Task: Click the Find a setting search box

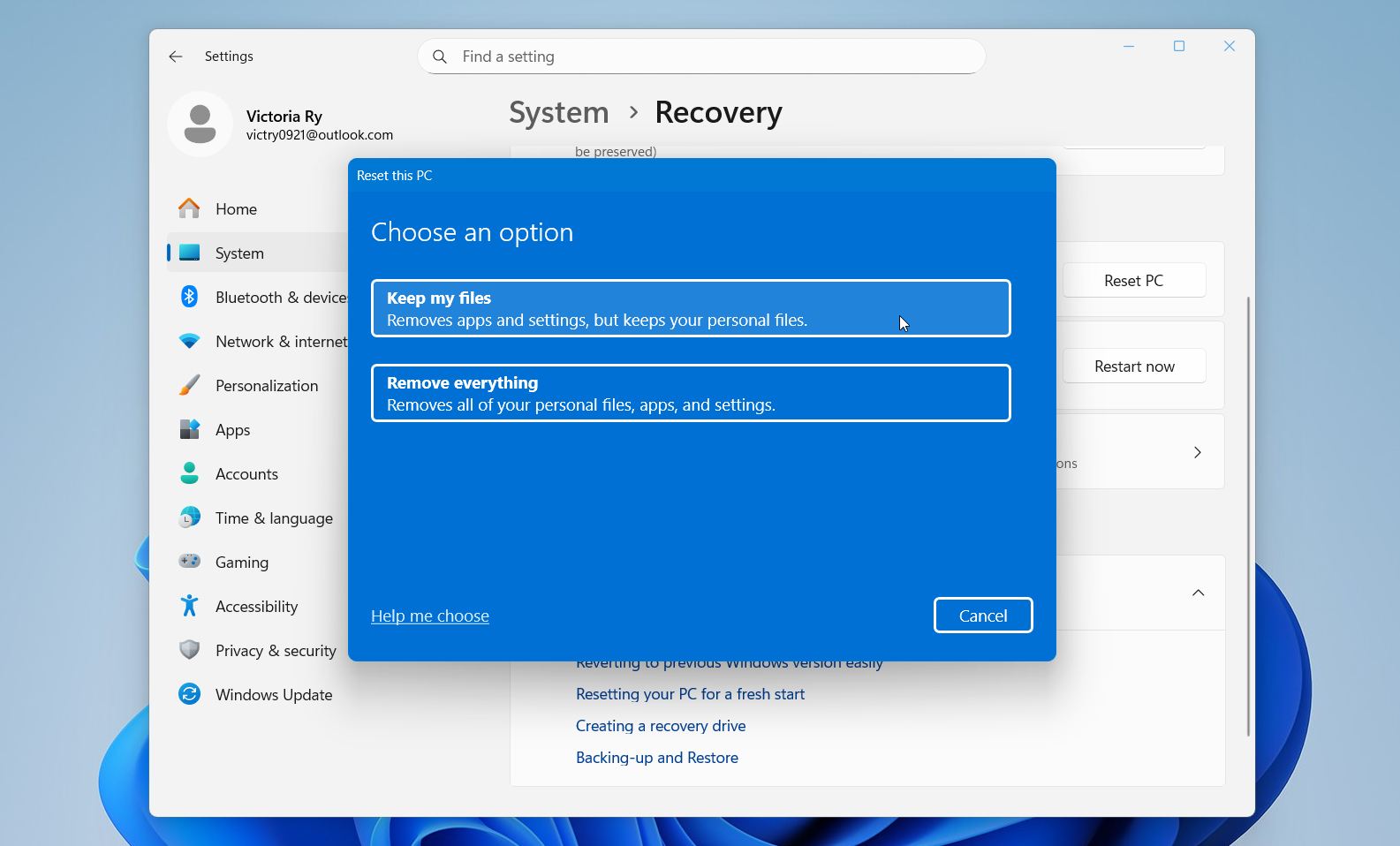Action: pos(701,57)
